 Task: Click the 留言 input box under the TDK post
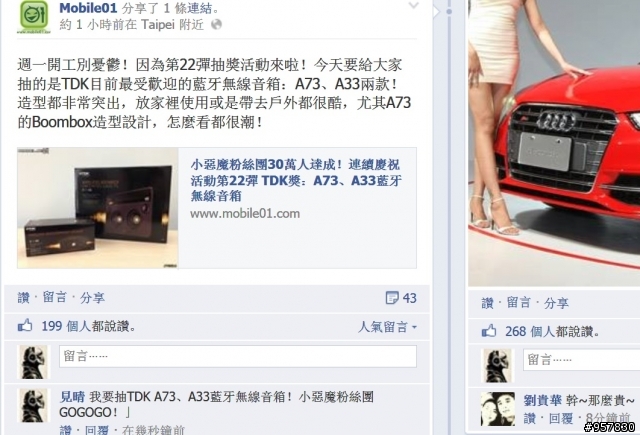pos(238,356)
